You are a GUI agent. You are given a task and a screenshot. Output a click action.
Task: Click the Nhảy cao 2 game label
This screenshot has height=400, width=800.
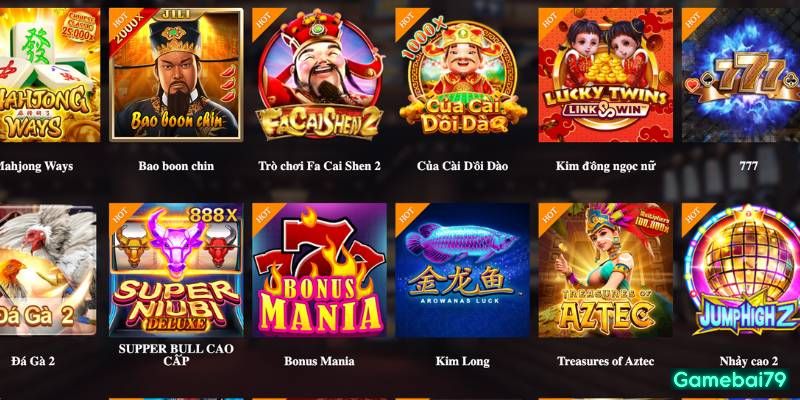[748, 361]
